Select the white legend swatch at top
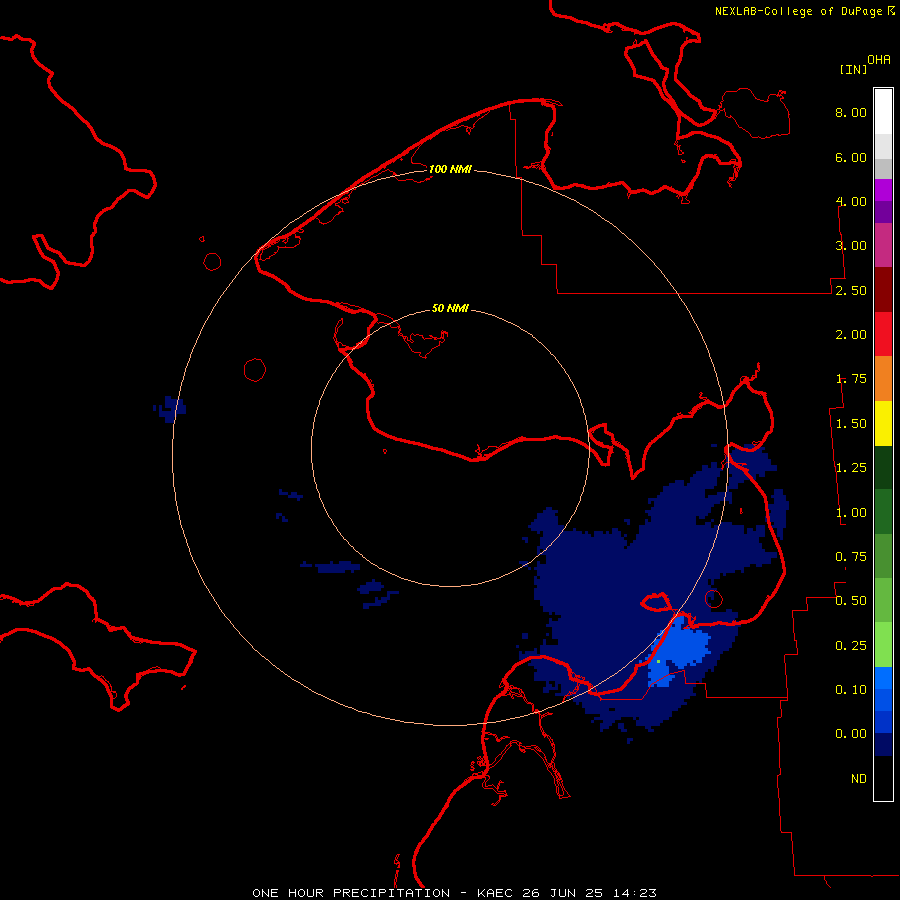This screenshot has height=900, width=900. point(883,112)
